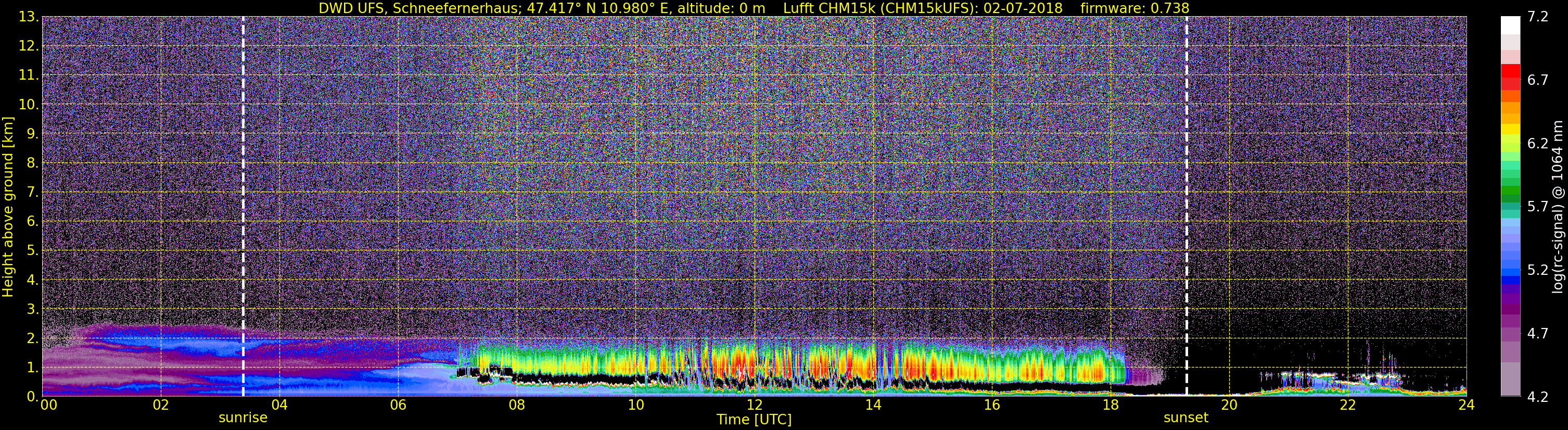Click the height axis tick label 4
Image resolution: width=1568 pixels, height=430 pixels.
32,280
